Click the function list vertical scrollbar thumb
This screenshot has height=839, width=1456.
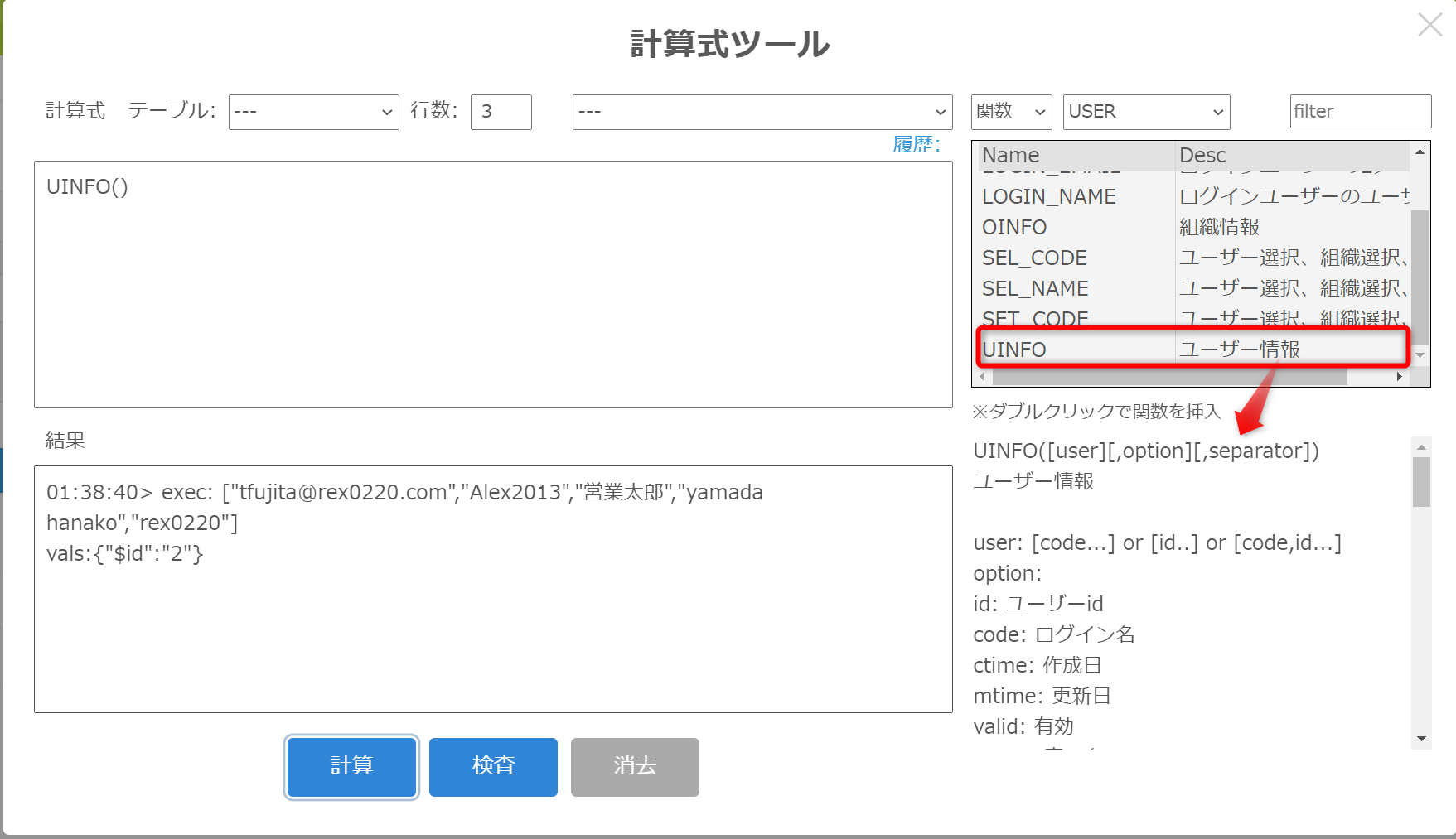pos(1420,277)
